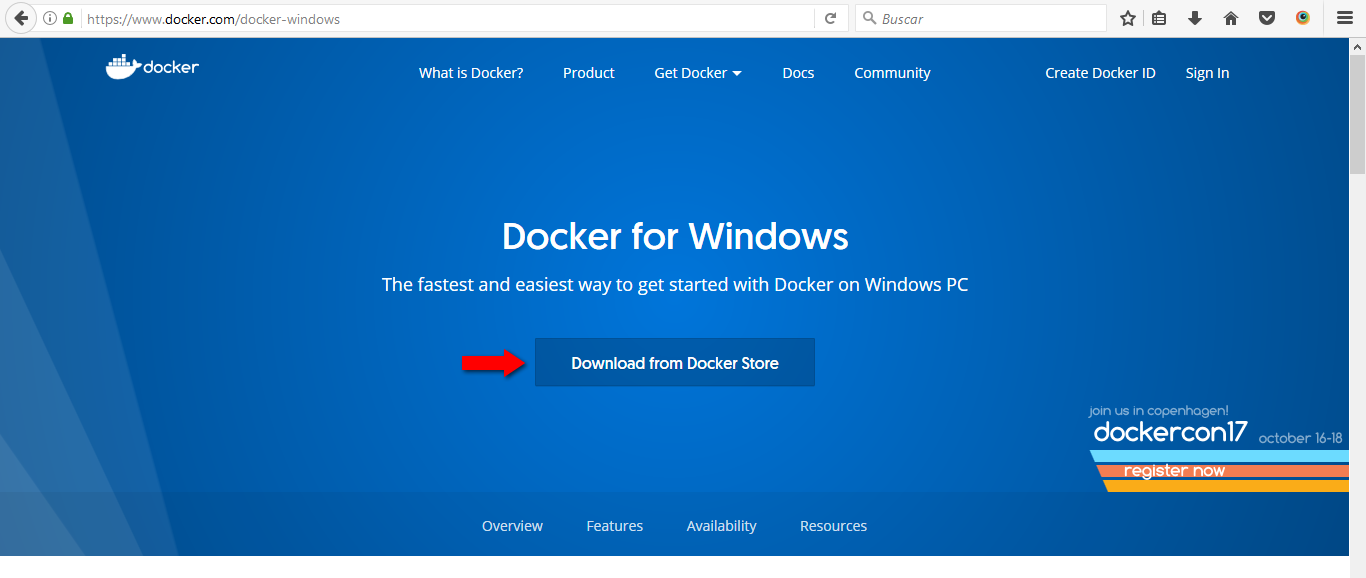Open the What is Docker? menu item

471,73
